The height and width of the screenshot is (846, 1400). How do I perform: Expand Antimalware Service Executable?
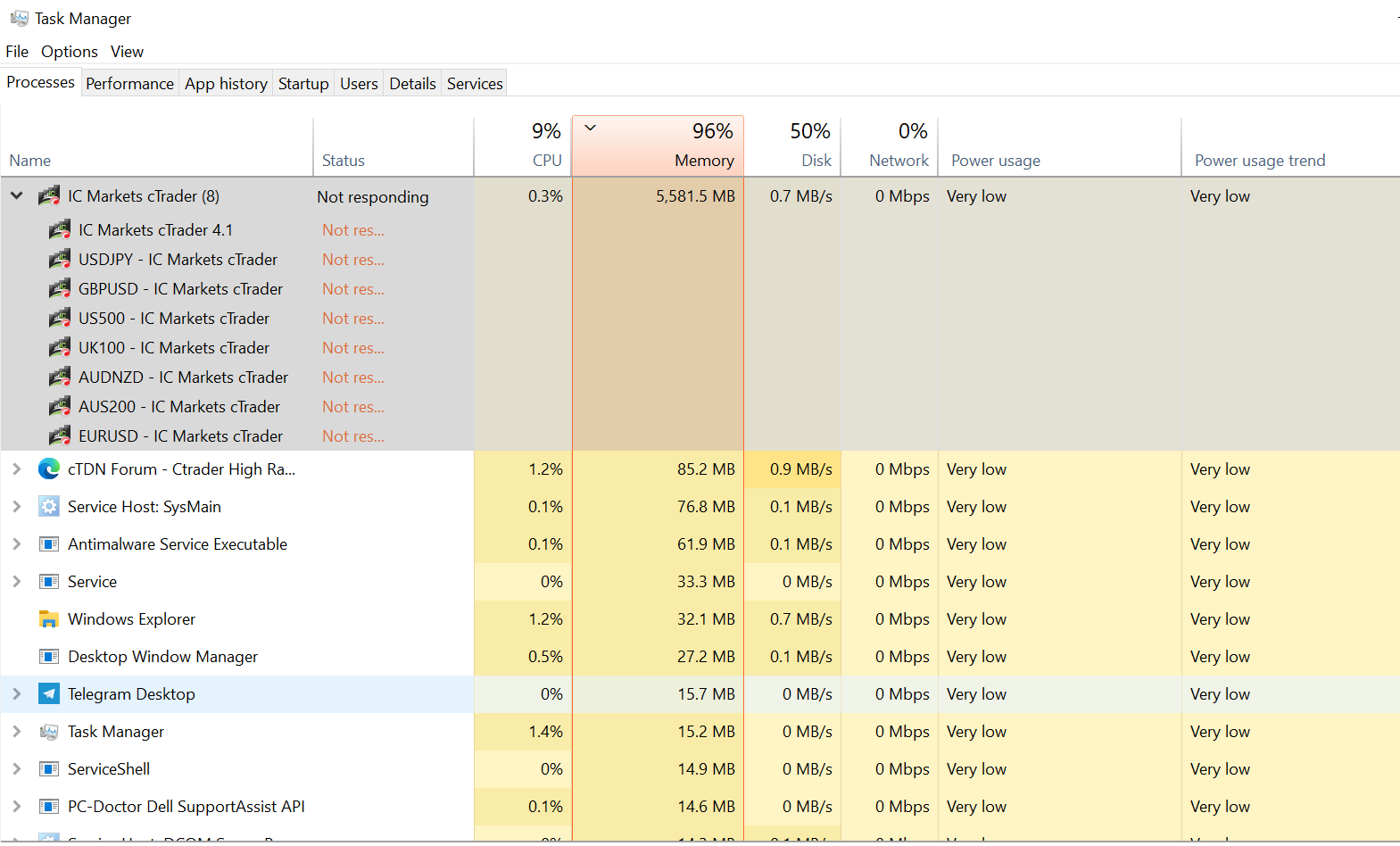[17, 544]
